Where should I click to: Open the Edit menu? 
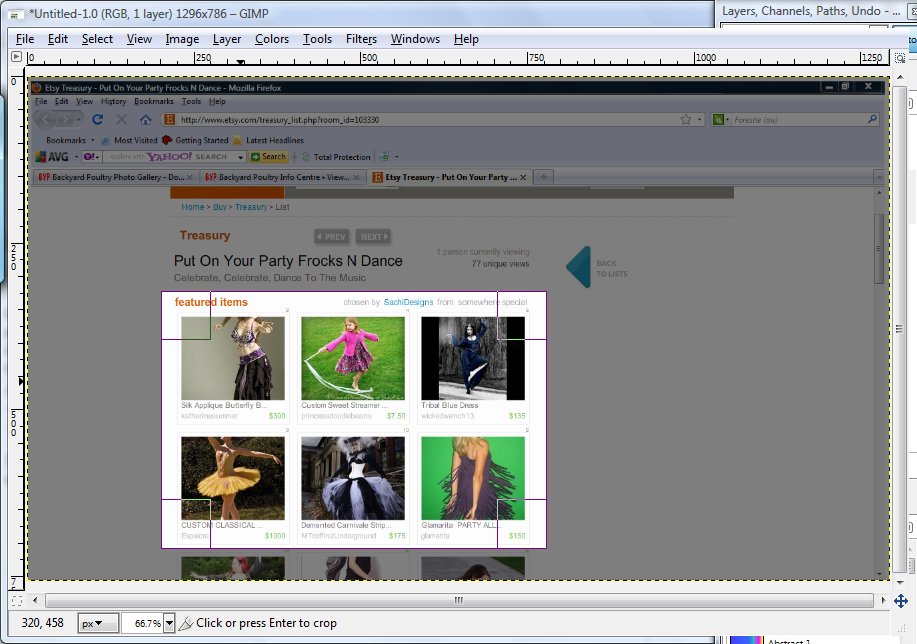click(x=58, y=39)
